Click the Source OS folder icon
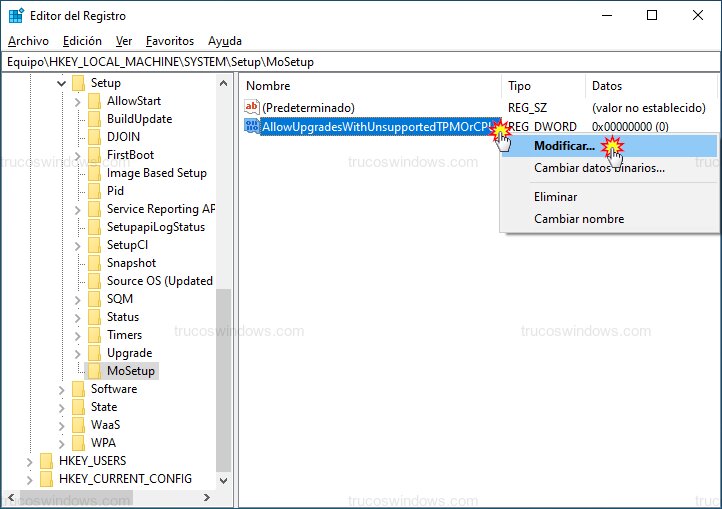 94,281
